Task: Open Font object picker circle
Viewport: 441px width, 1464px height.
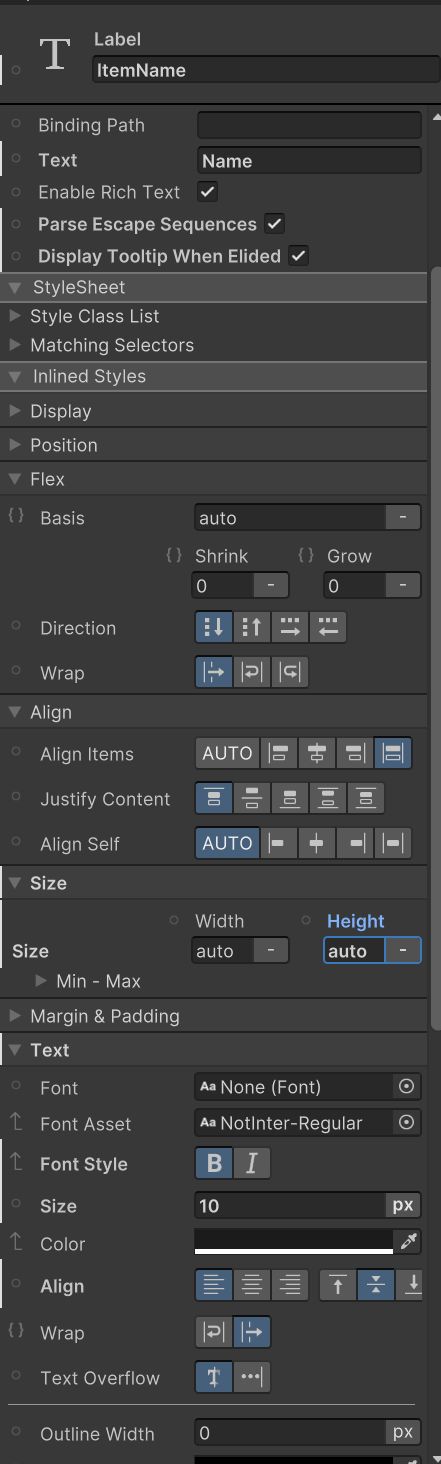Action: coord(406,1086)
